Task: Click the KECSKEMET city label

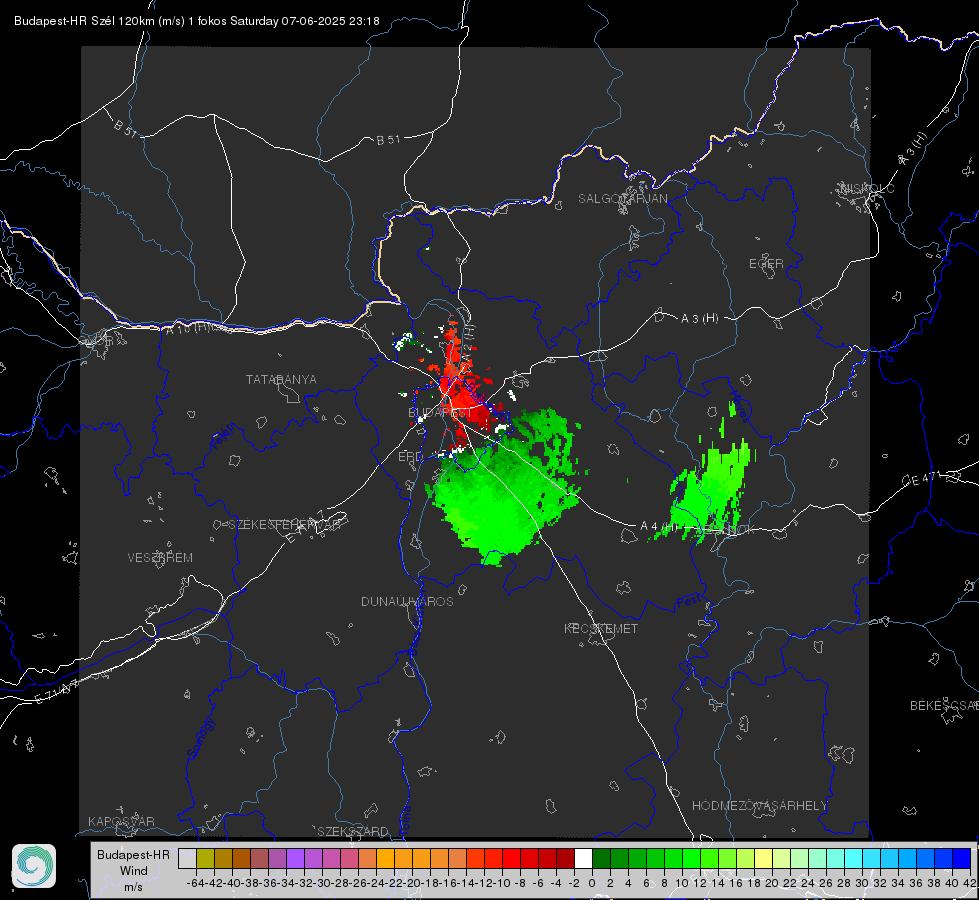Action: coord(601,628)
